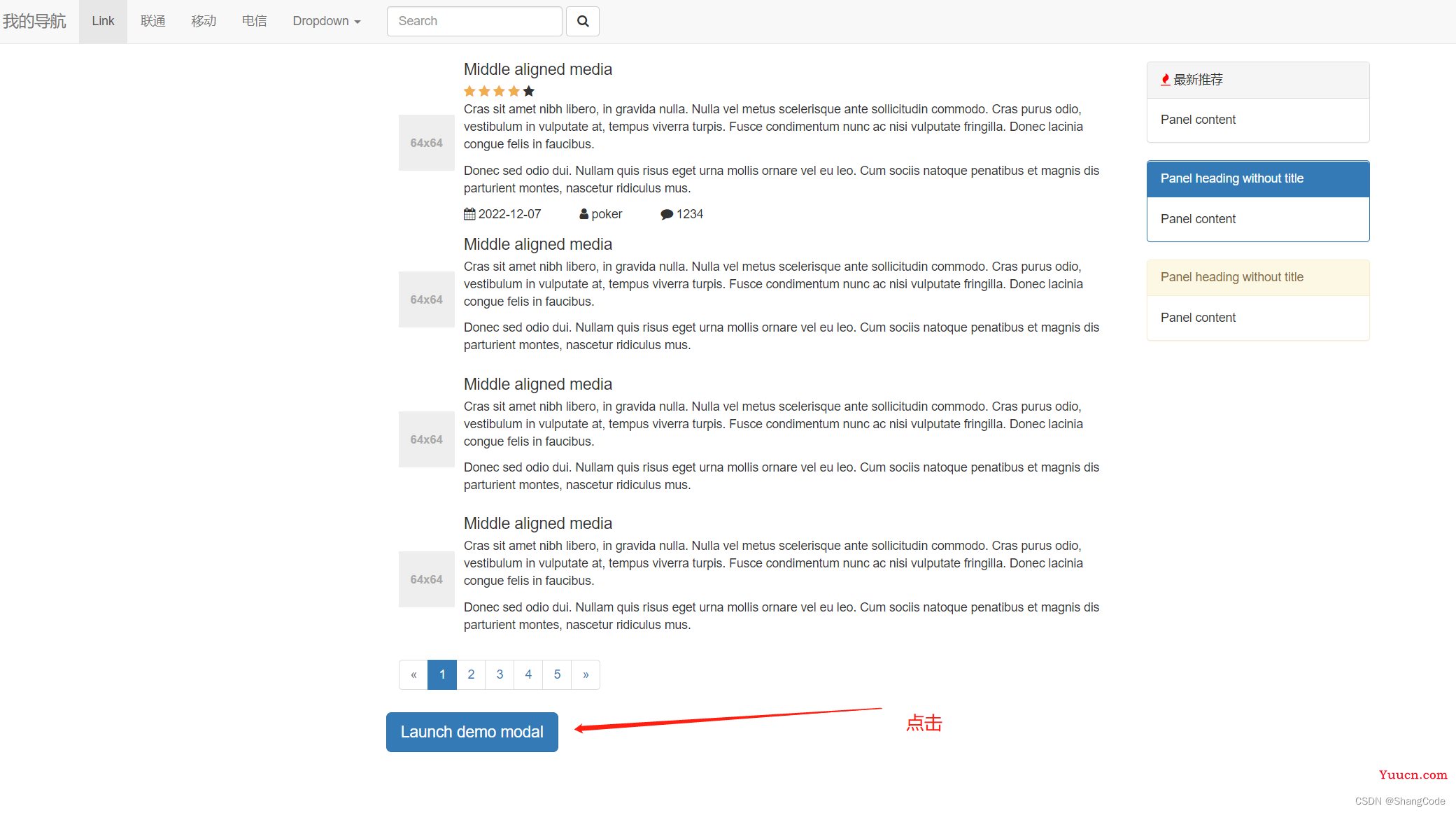Navigate to page 3 in pagination
Image resolution: width=1456 pixels, height=813 pixels.
501,674
